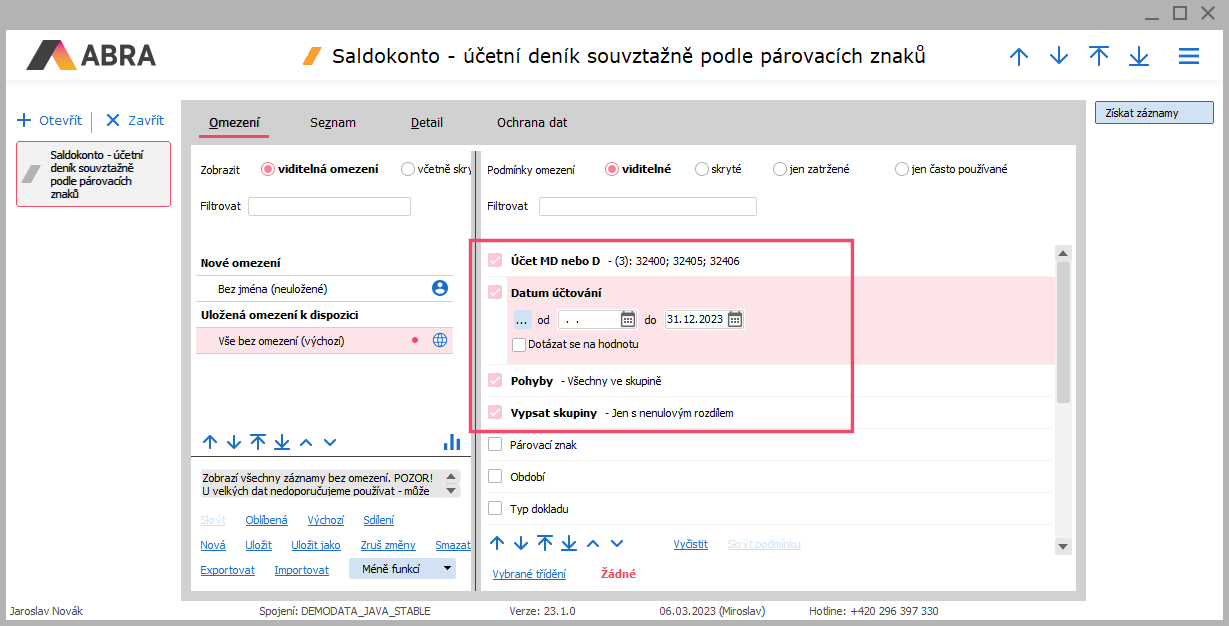Click the jump-to-first-record arrow in the header
This screenshot has height=626, width=1229.
point(1098,57)
